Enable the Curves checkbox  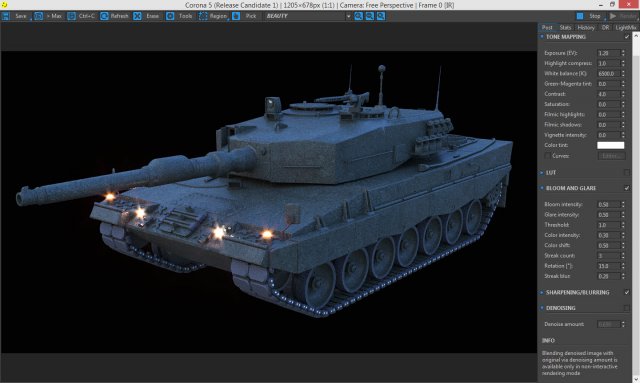tap(547, 156)
